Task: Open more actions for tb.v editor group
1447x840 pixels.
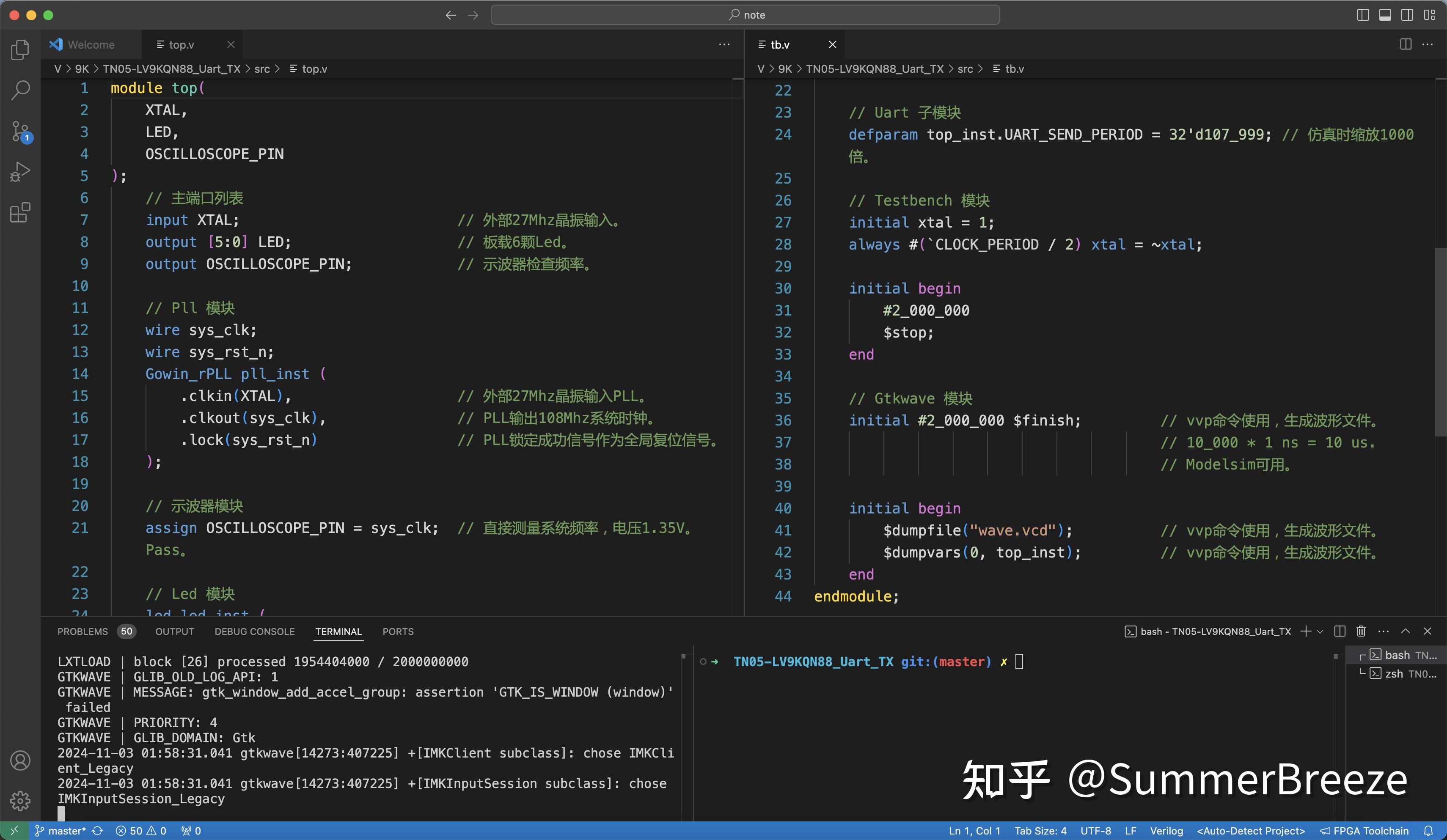Action: (x=1428, y=44)
